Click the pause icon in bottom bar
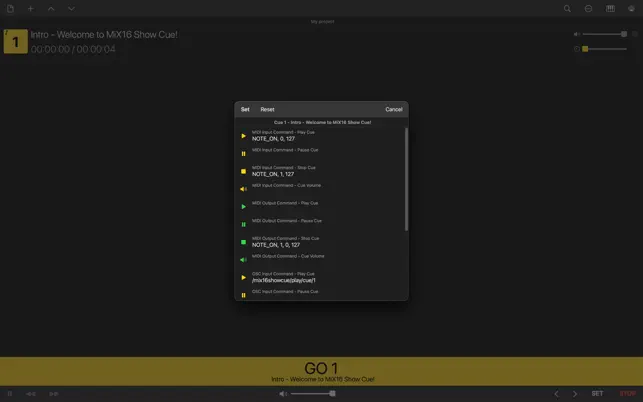This screenshot has height=402, width=643. click(x=10, y=393)
